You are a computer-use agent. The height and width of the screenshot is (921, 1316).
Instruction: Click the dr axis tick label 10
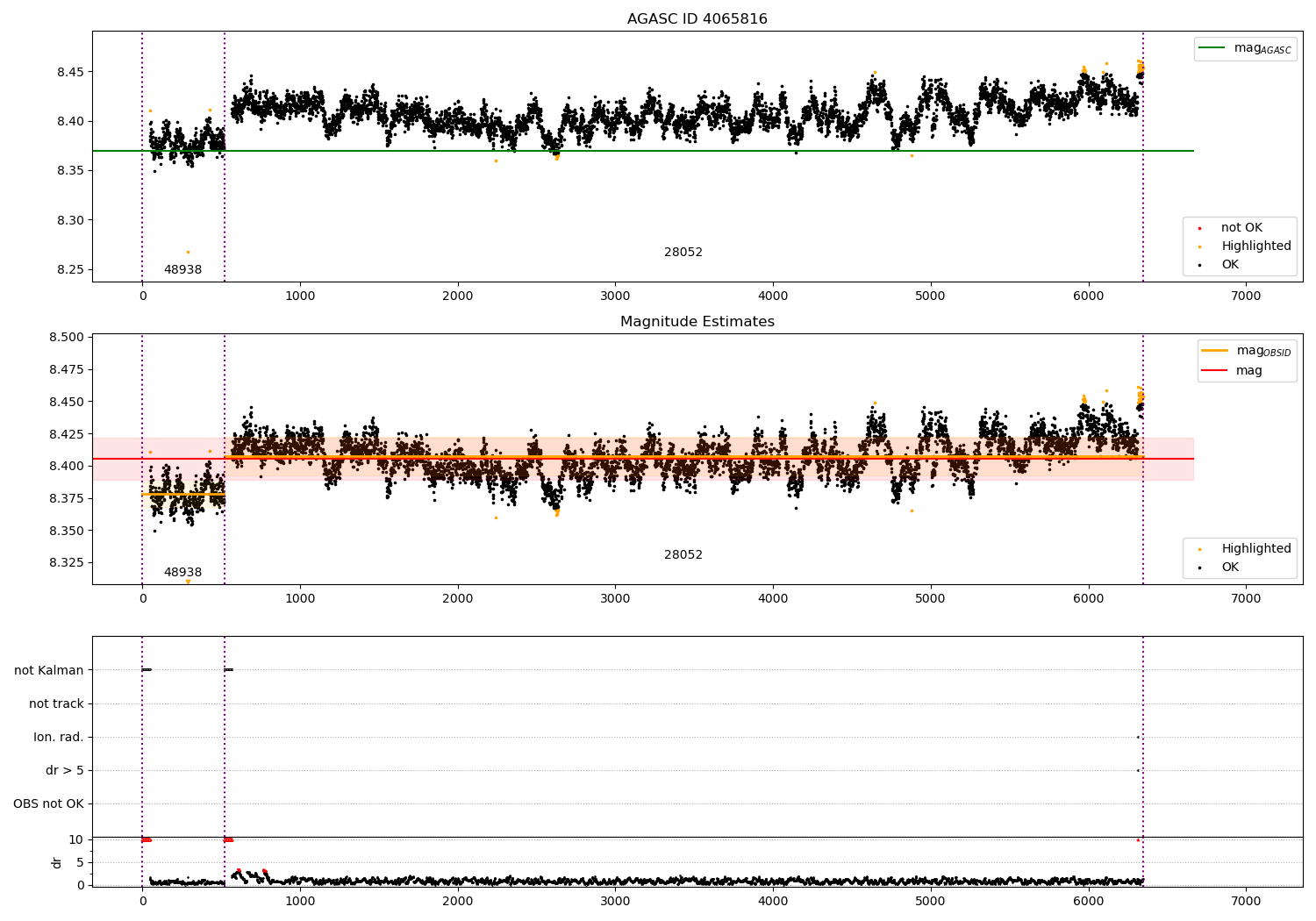pos(76,839)
